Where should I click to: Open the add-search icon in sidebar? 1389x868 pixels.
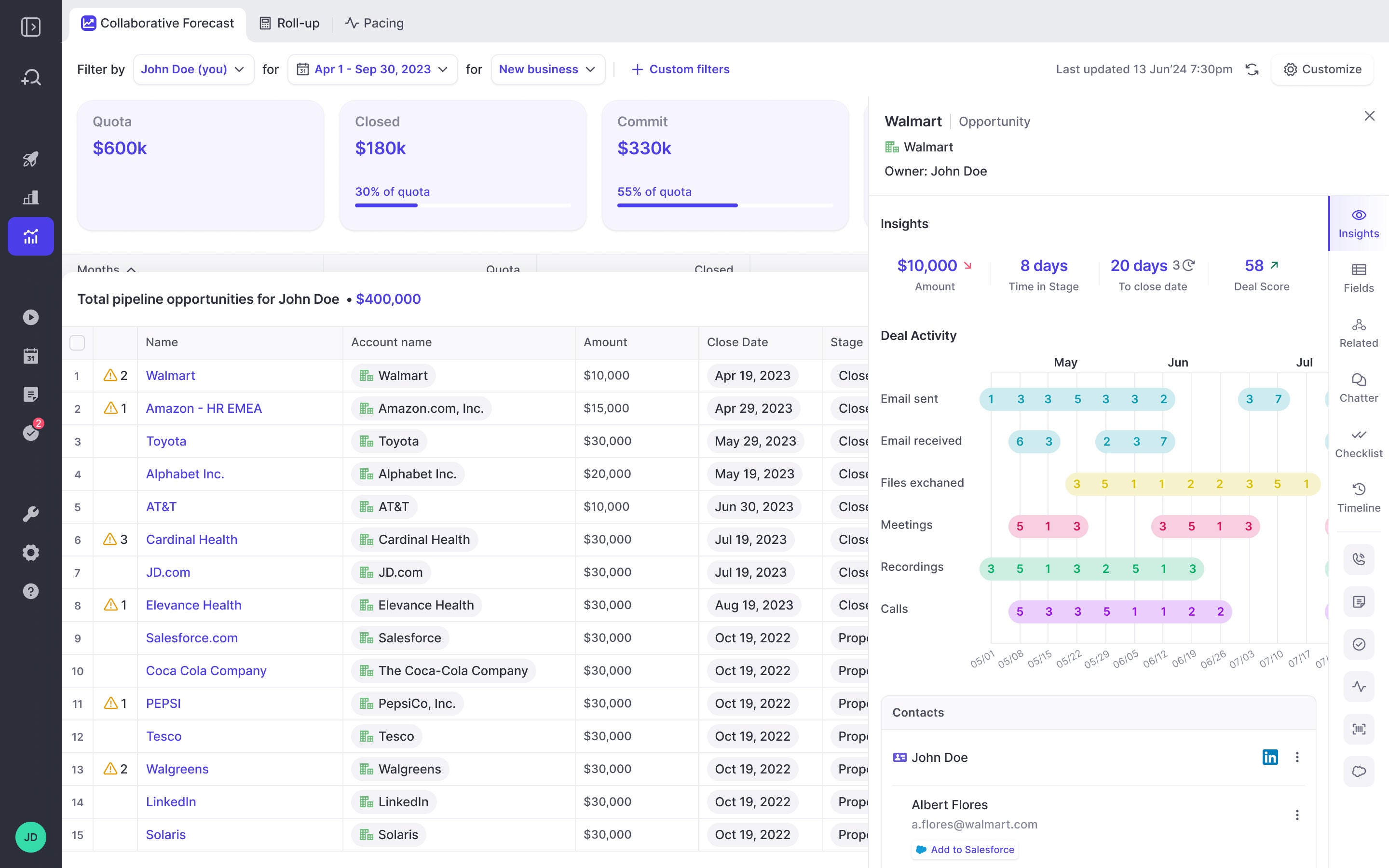click(30, 77)
